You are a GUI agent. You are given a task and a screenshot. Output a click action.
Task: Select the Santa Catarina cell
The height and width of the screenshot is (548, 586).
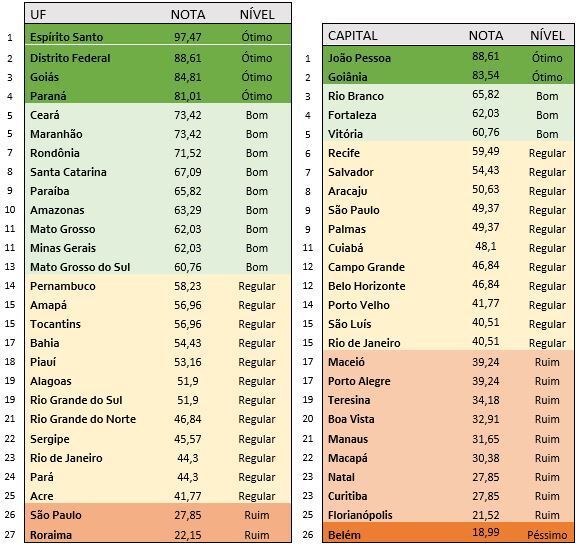(x=68, y=172)
